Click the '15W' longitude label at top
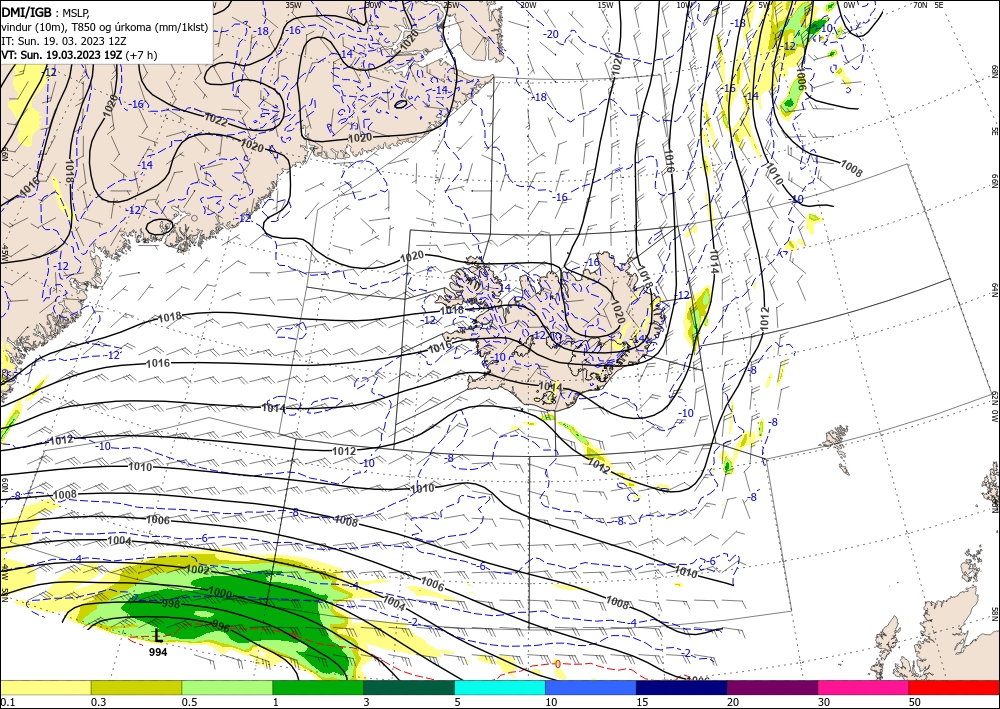This screenshot has height=709, width=1000. click(605, 4)
